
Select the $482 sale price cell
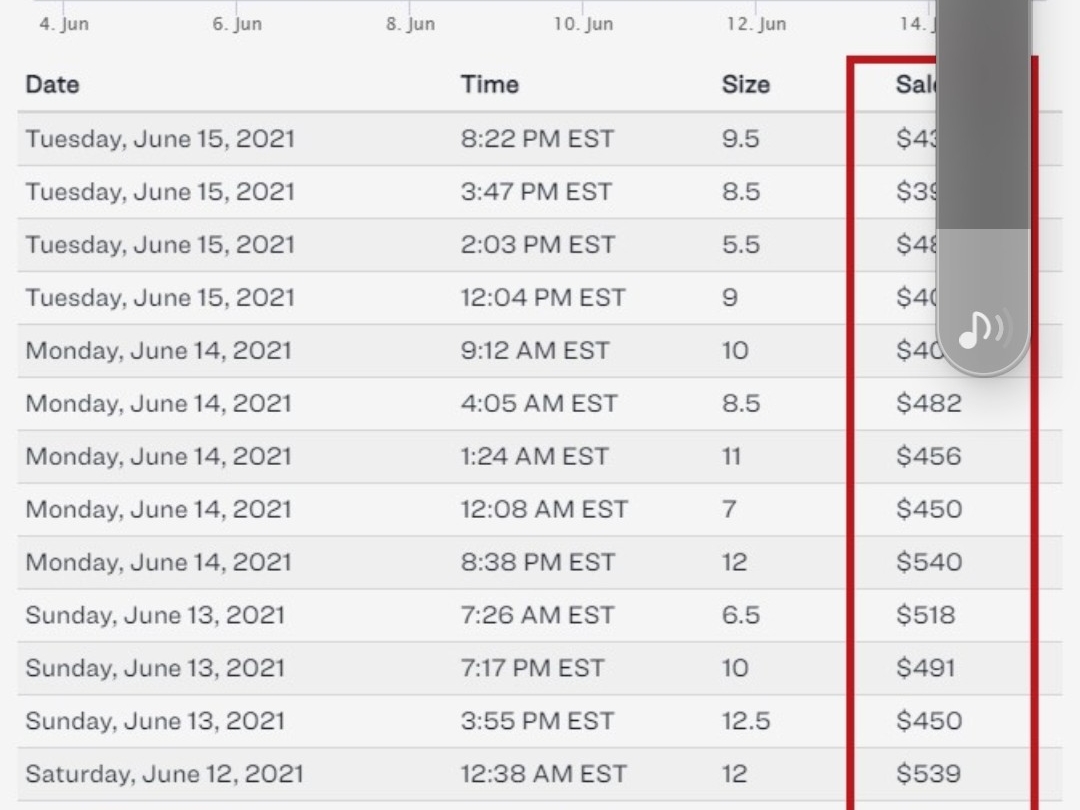(928, 403)
